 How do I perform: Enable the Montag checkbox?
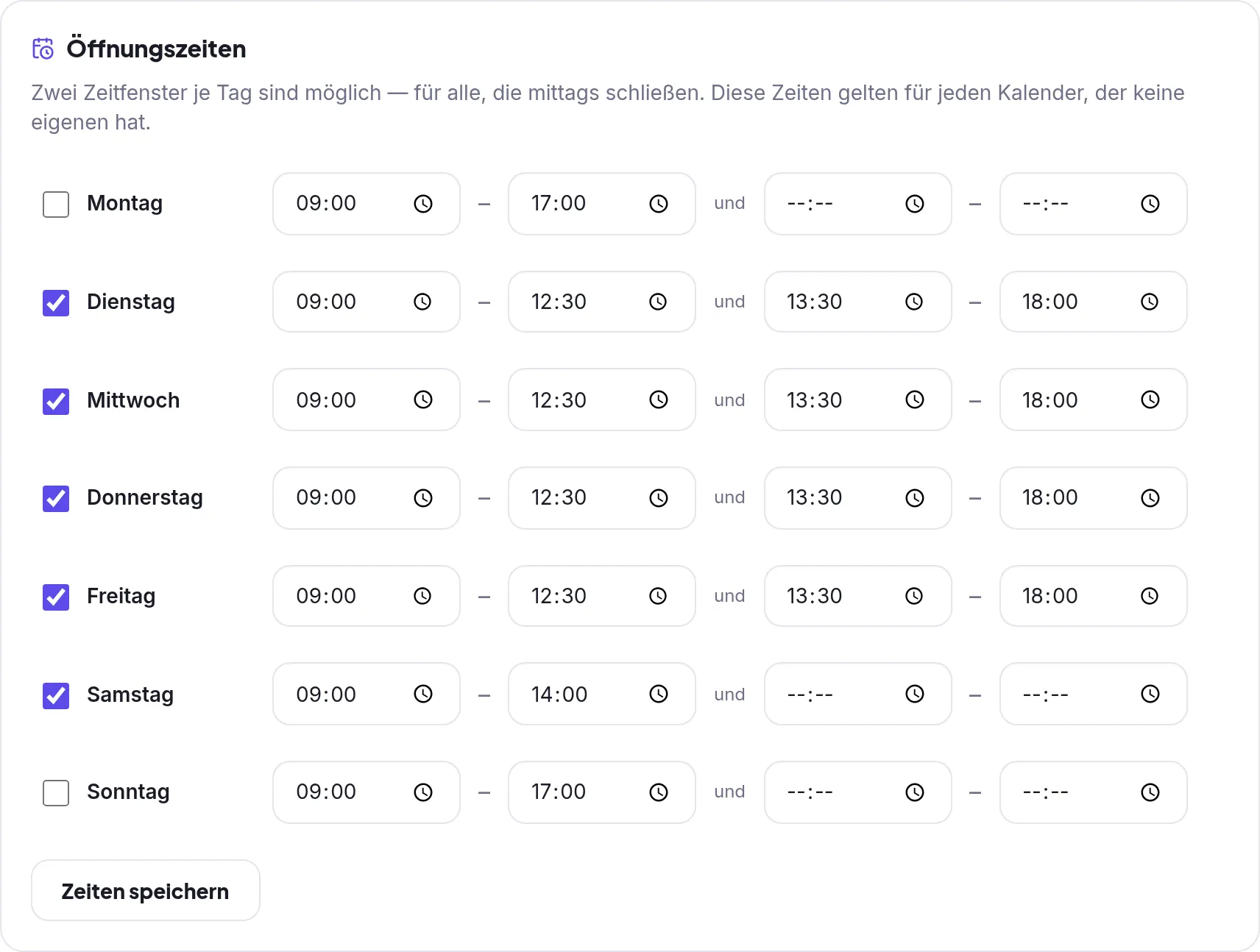[56, 205]
